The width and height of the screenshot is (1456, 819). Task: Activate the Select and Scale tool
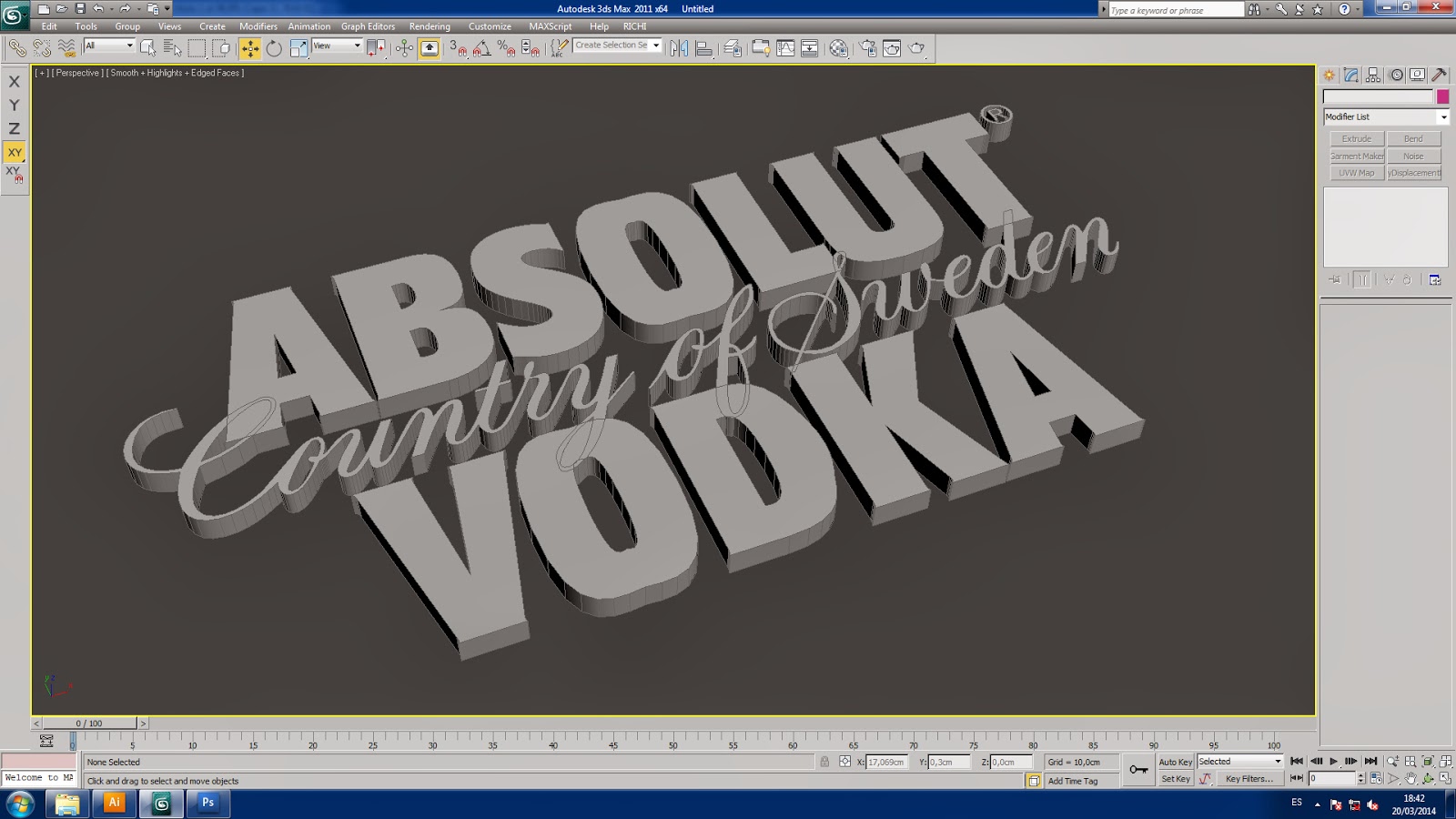pyautogui.click(x=298, y=48)
